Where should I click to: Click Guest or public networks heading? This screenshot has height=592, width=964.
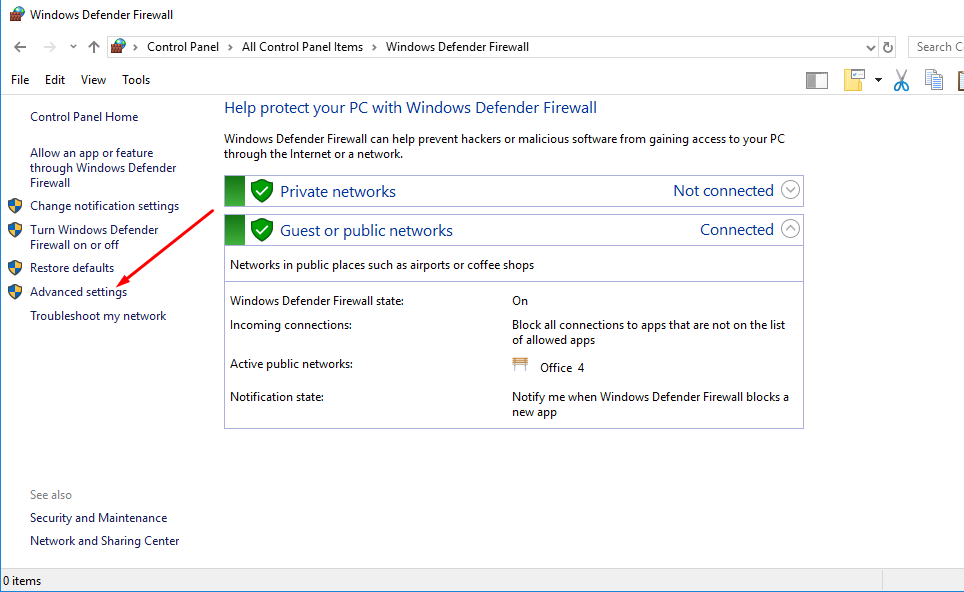click(366, 231)
